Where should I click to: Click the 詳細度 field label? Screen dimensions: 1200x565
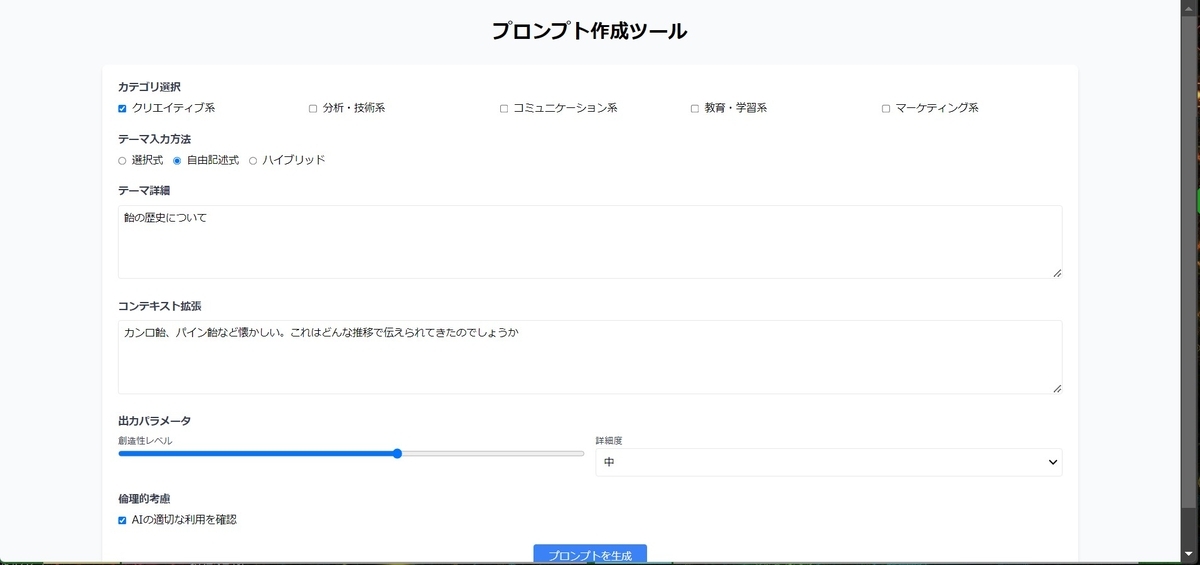click(x=609, y=440)
